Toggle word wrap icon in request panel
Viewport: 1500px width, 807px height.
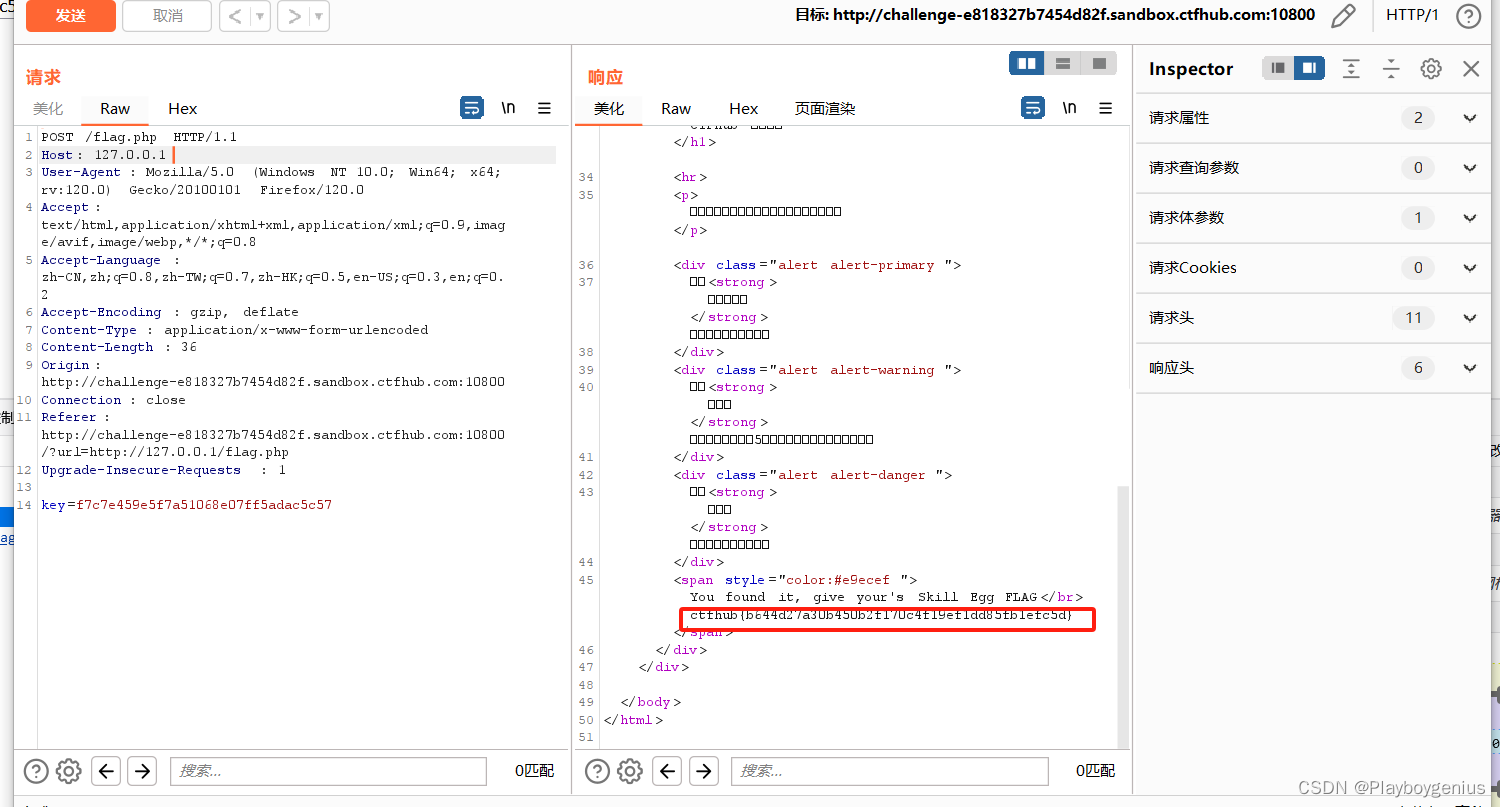(472, 108)
